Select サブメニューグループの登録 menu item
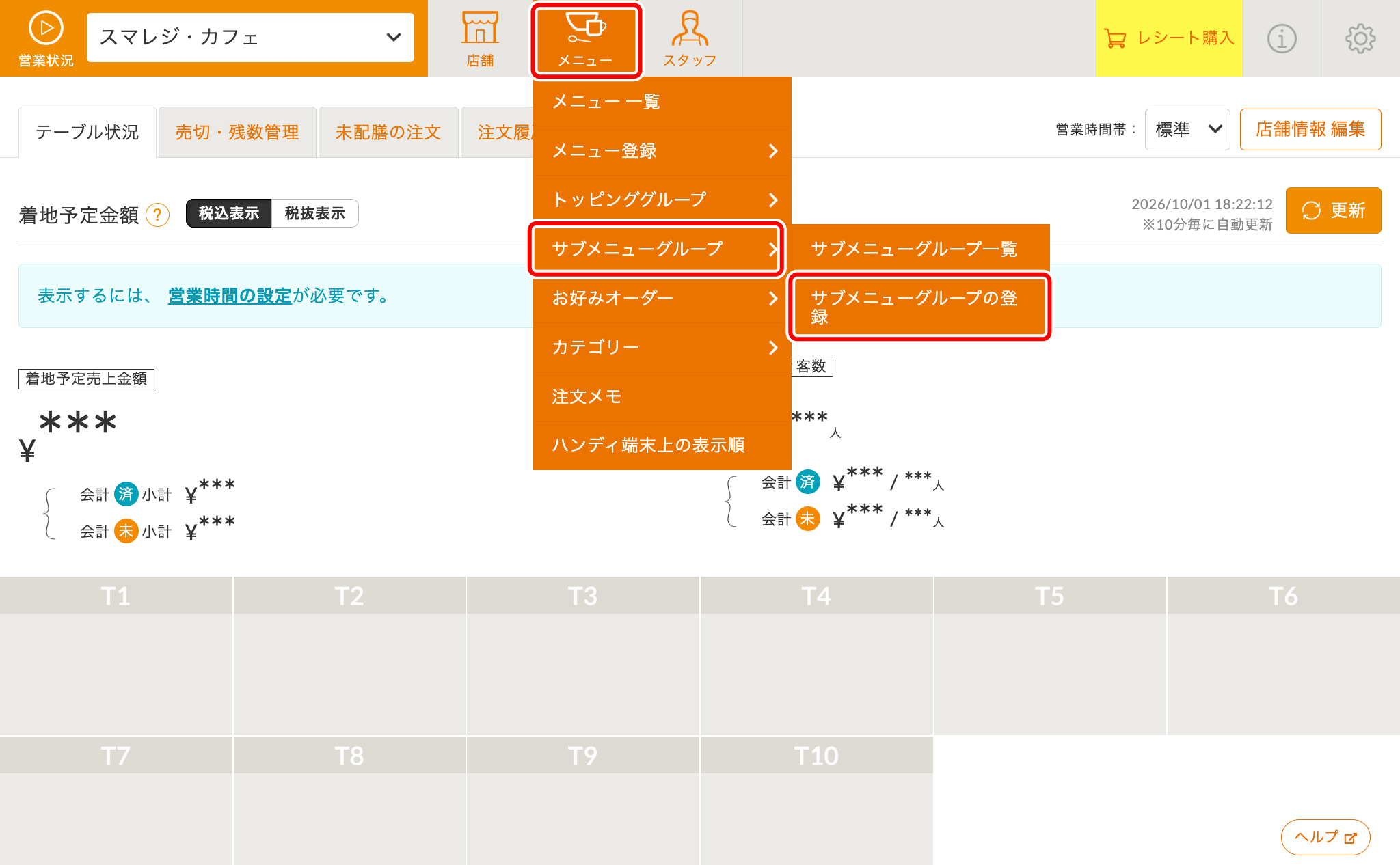Screen dimensions: 1400x865 (919, 307)
